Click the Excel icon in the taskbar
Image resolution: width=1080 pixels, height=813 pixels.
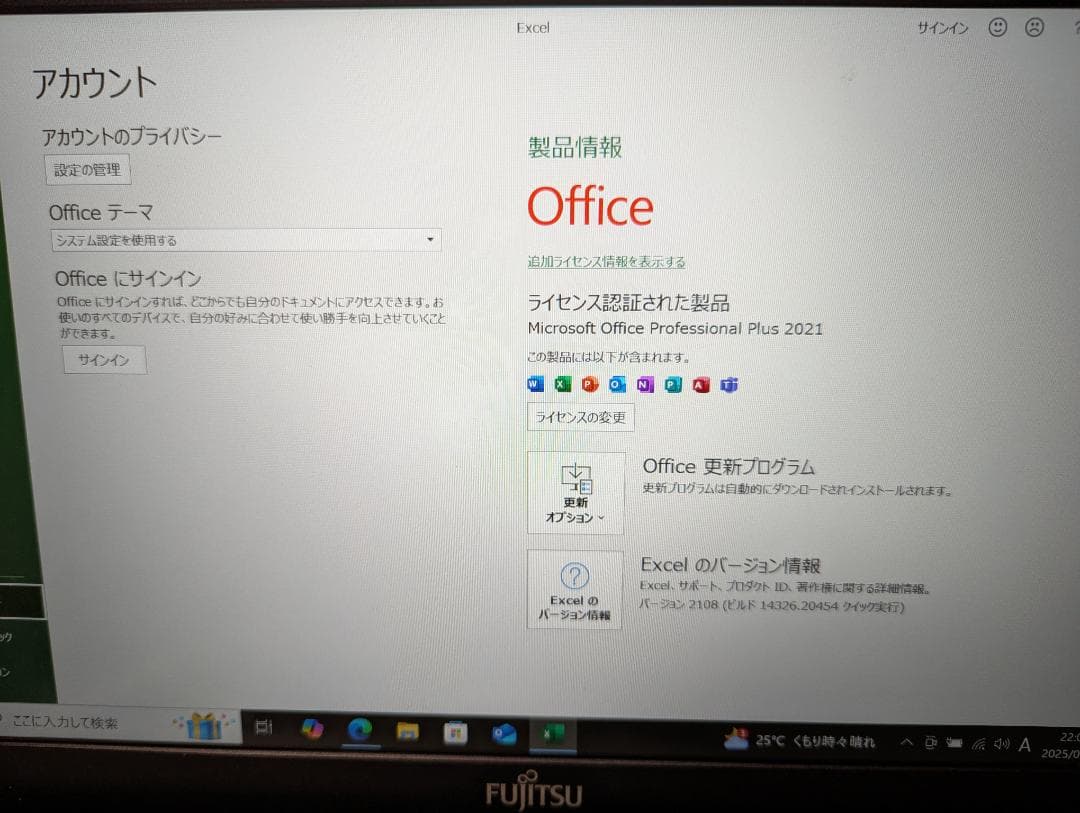[x=552, y=734]
